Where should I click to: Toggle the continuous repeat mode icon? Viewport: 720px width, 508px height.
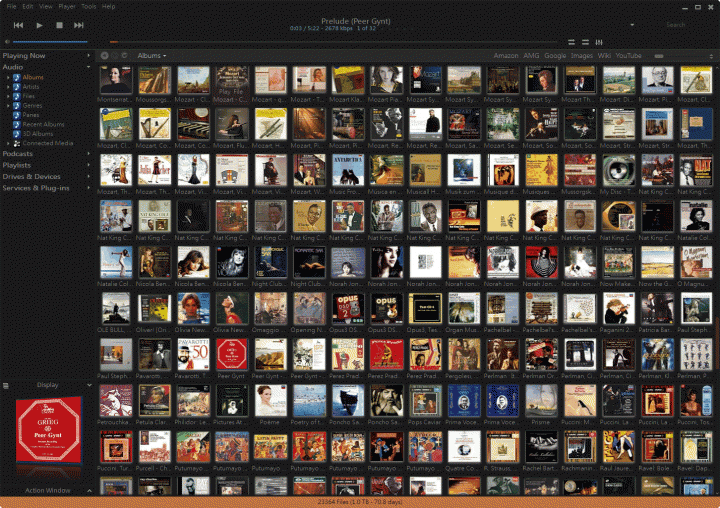point(585,42)
